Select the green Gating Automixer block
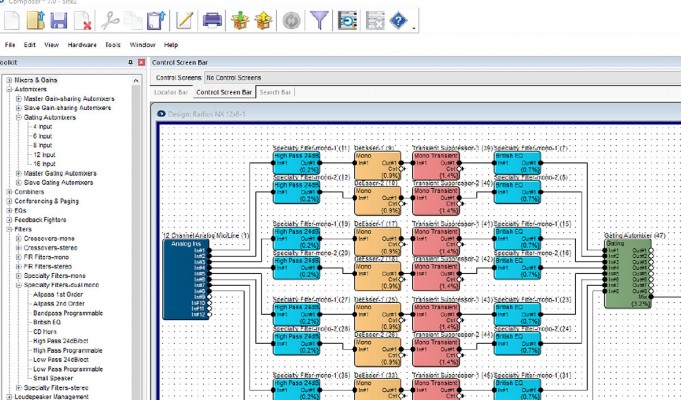The height and width of the screenshot is (400, 681). [x=628, y=273]
